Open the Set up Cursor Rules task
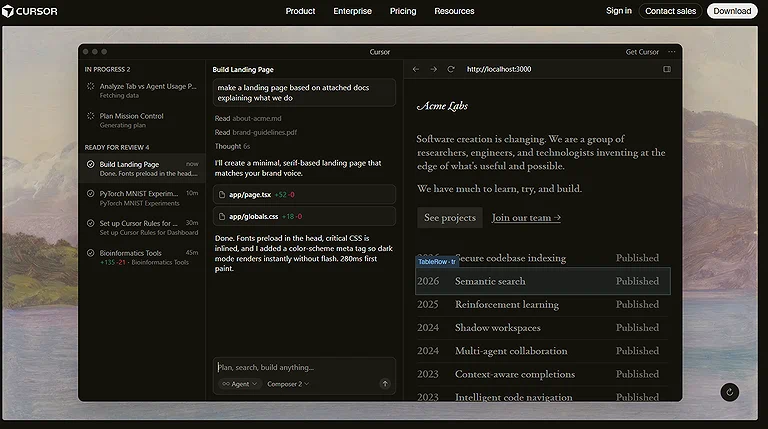Image resolution: width=768 pixels, height=429 pixels. click(142, 228)
